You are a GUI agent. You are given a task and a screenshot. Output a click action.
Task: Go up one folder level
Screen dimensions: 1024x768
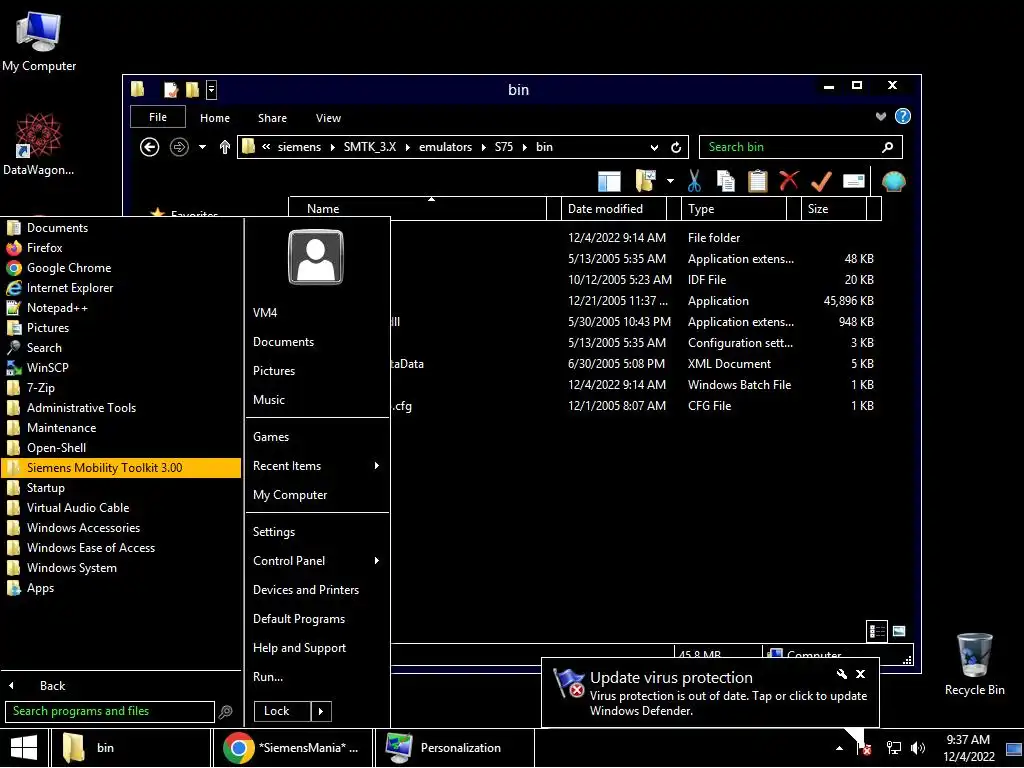pyautogui.click(x=225, y=147)
